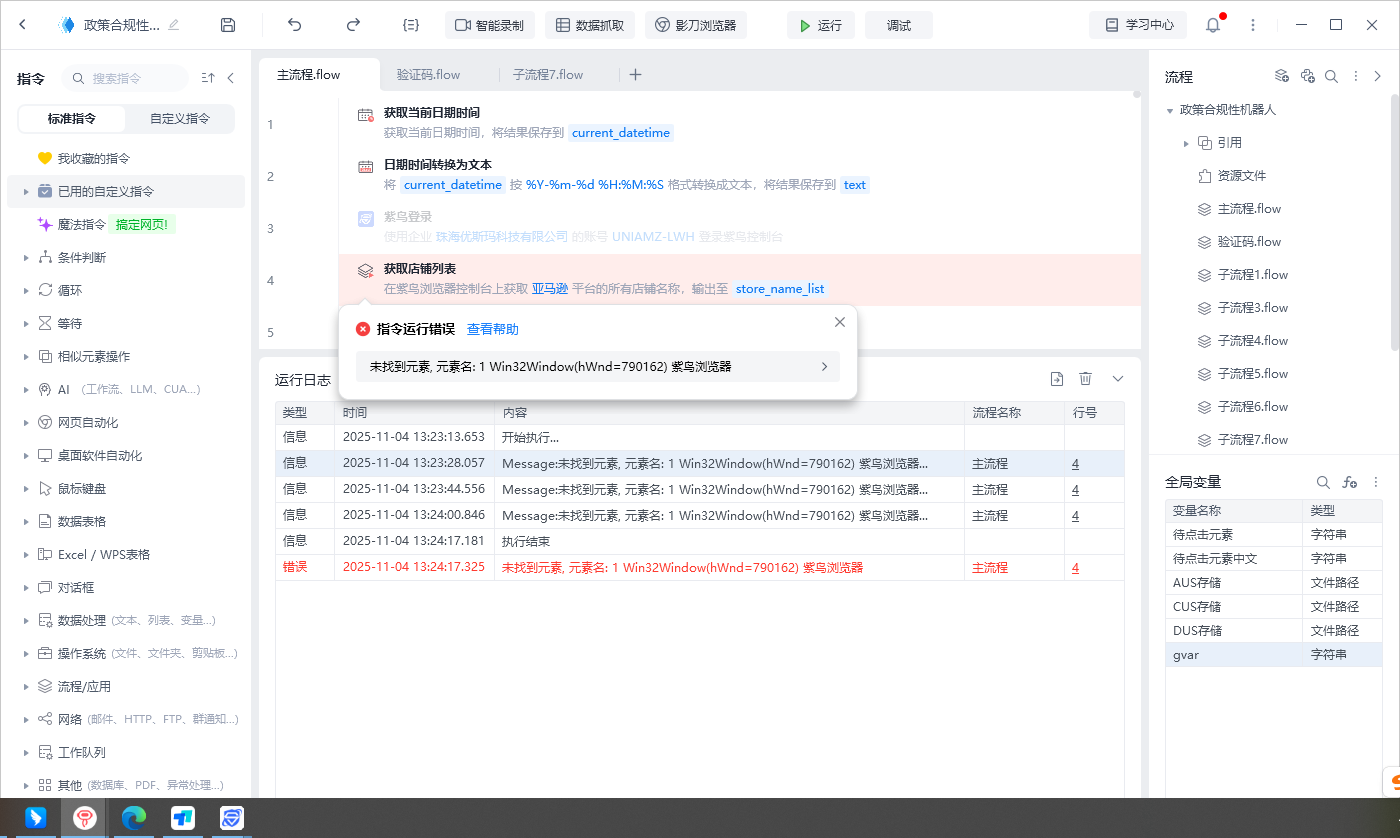1400x838 pixels.
Task: Click the fx add-variable icon in 全局变量
Action: (x=1350, y=482)
